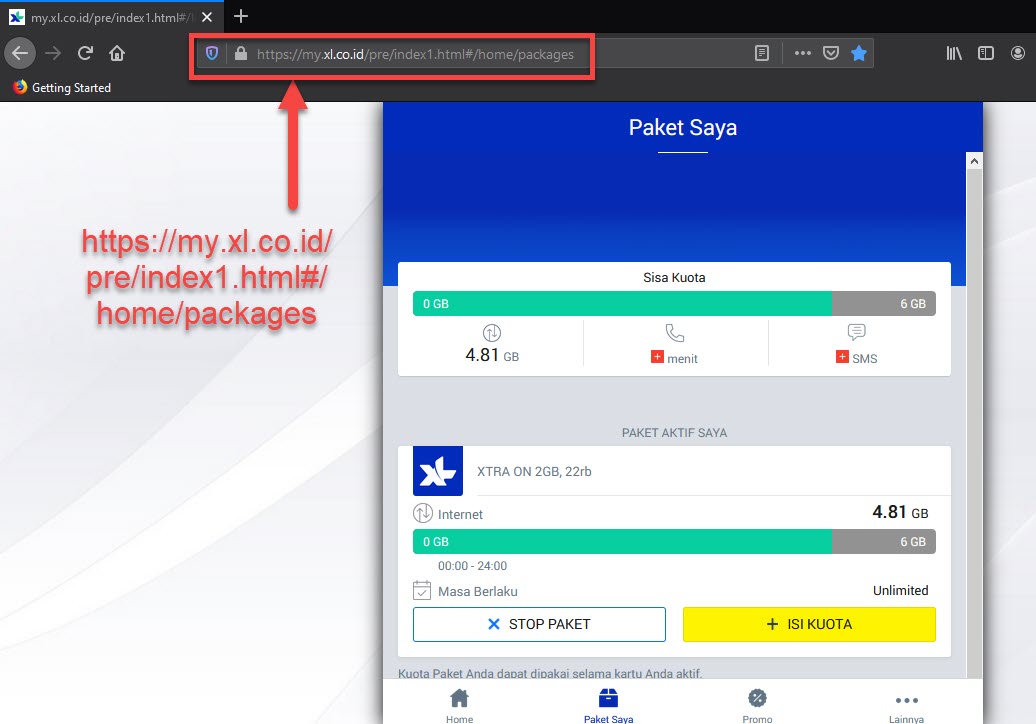Open the Library menu
Screen dimensions: 1036x724
(953, 53)
